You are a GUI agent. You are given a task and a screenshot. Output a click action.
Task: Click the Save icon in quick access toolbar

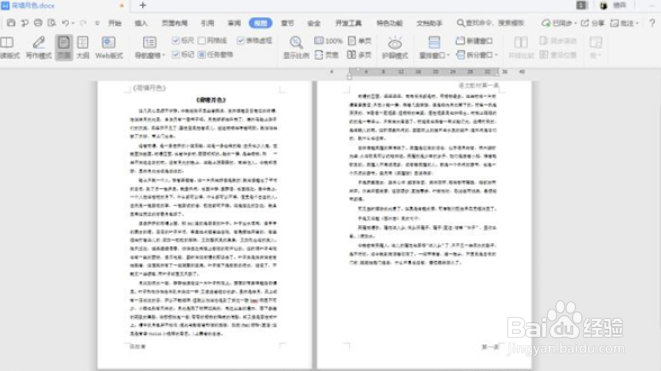[x=11, y=23]
